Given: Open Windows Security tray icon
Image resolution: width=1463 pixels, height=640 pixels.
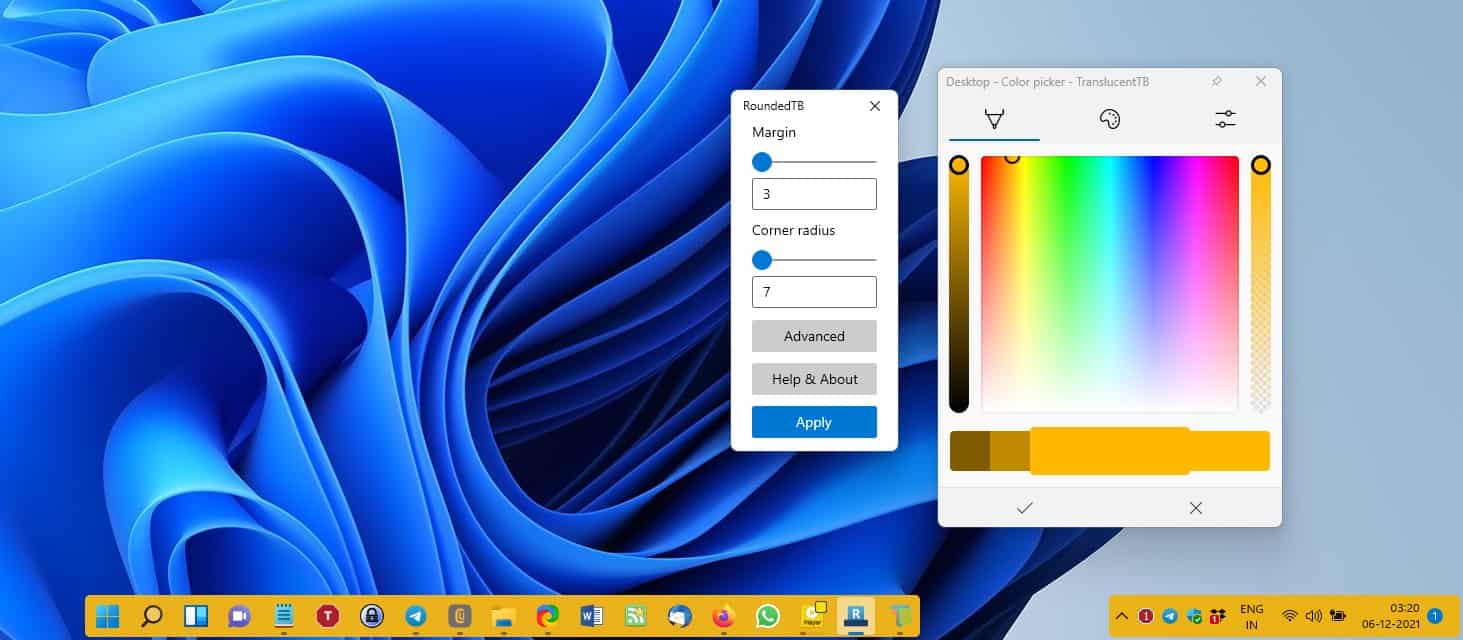Looking at the screenshot, I should [1193, 616].
